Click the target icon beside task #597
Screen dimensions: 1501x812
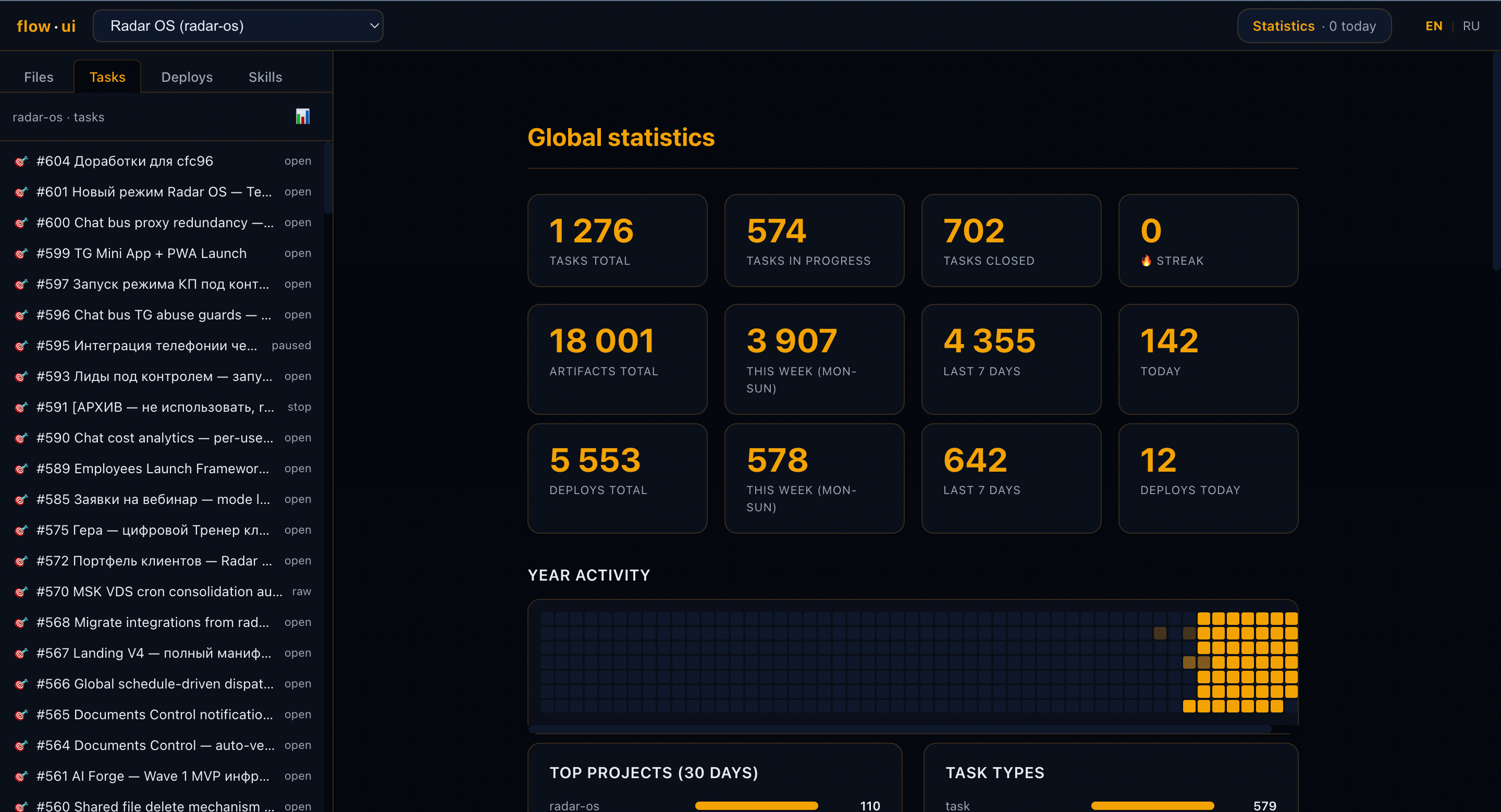click(x=21, y=284)
